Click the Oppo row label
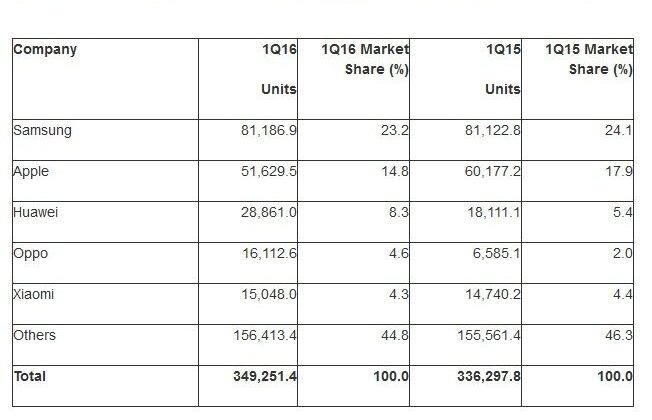This screenshot has height=420, width=652. pyautogui.click(x=30, y=254)
